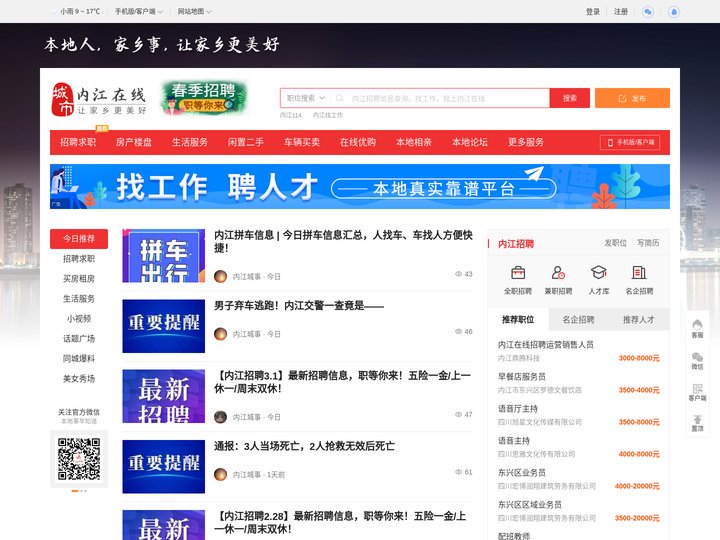Open the 更多服务 navigation item
Image resolution: width=720 pixels, height=540 pixels.
pyautogui.click(x=526, y=142)
